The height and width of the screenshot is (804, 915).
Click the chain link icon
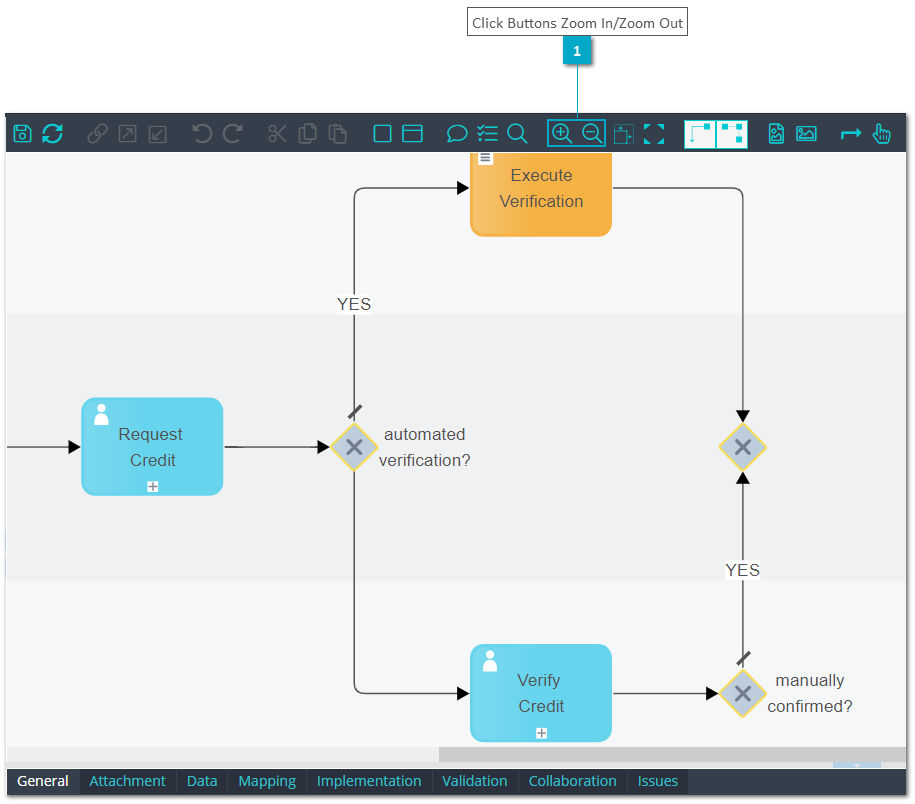click(x=97, y=134)
